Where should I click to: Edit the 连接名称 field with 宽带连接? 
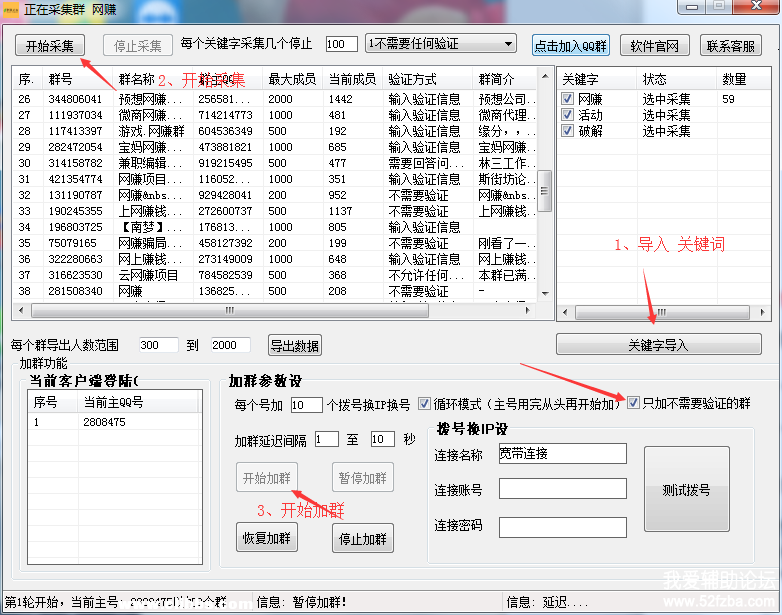tap(563, 453)
